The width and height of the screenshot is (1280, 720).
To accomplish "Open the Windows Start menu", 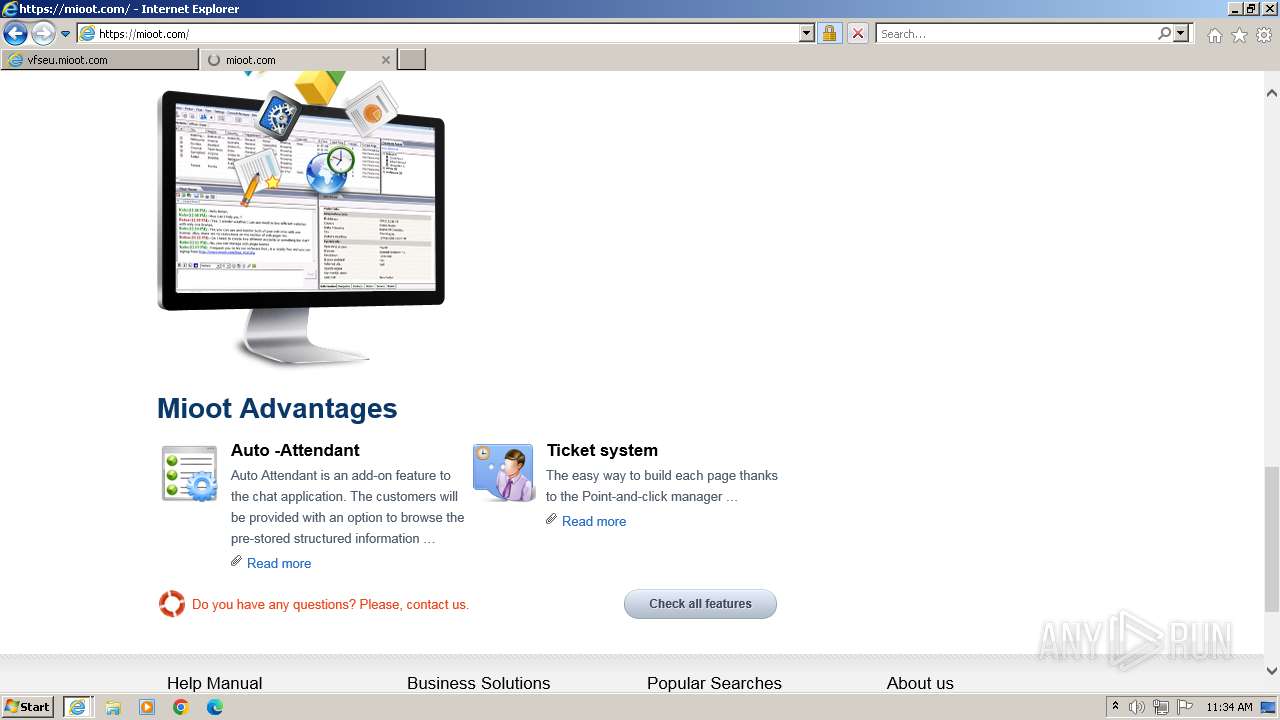I will coord(28,707).
